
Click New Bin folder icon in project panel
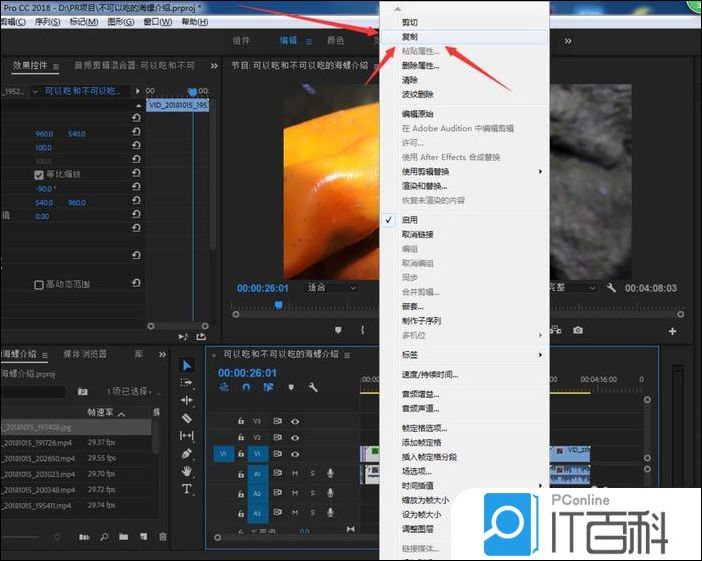pos(124,536)
